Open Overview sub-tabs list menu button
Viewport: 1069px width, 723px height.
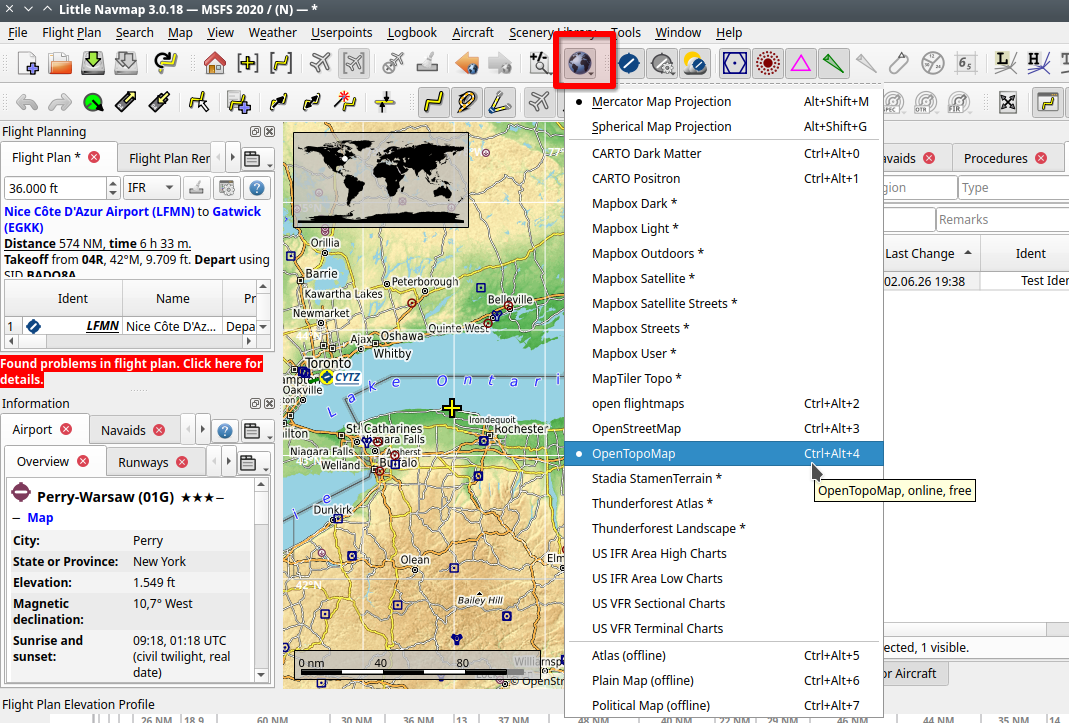pos(254,463)
